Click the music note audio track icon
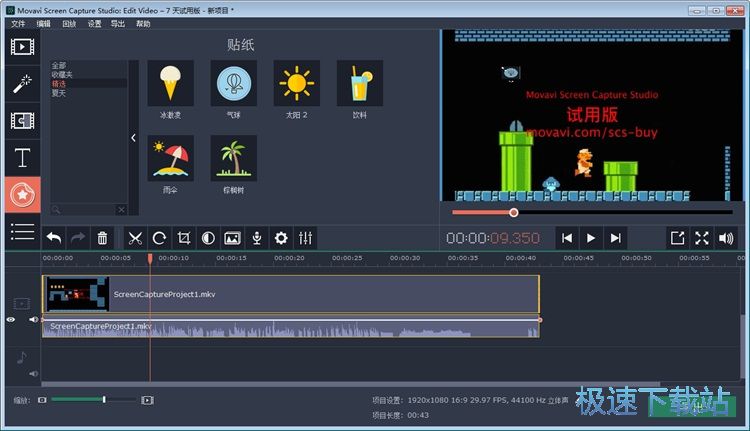Image resolution: width=750 pixels, height=431 pixels. [22, 357]
